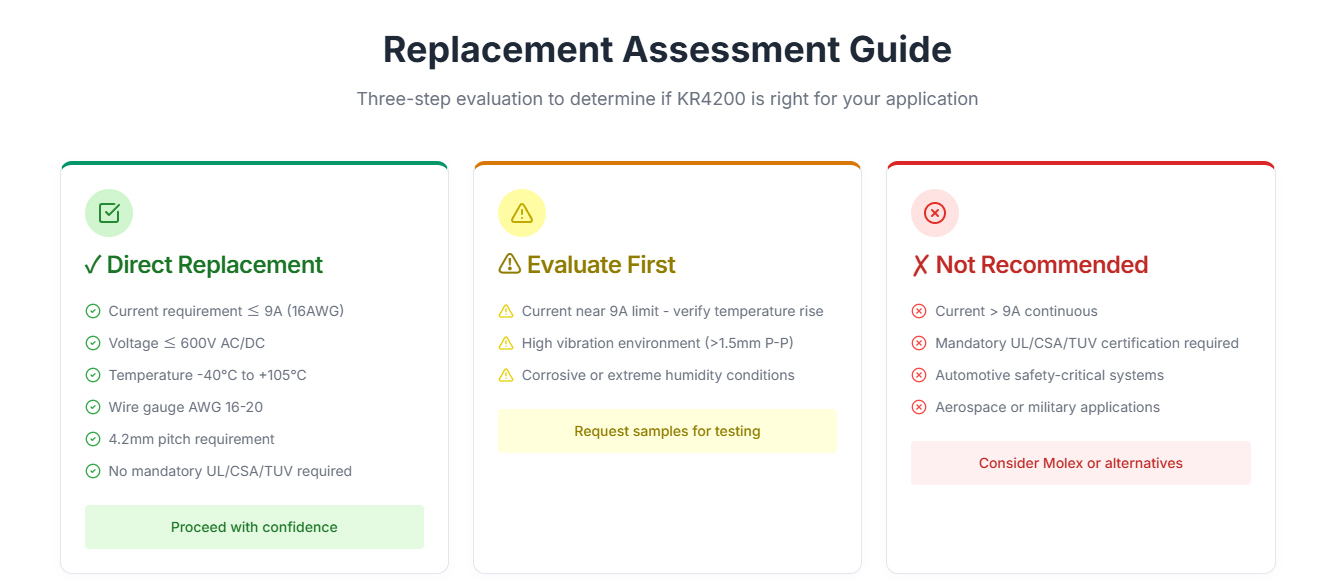Click warning icon beside Corrosive or extreme humidity
Screen dimensions: 1330x584
click(506, 375)
